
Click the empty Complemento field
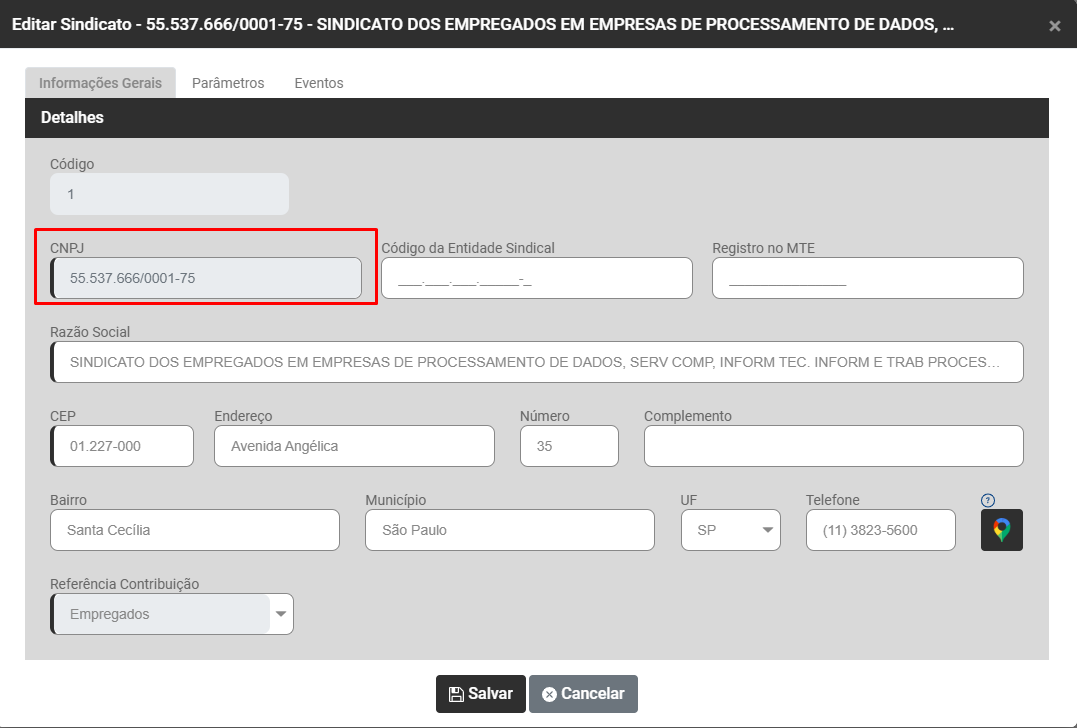(x=833, y=446)
